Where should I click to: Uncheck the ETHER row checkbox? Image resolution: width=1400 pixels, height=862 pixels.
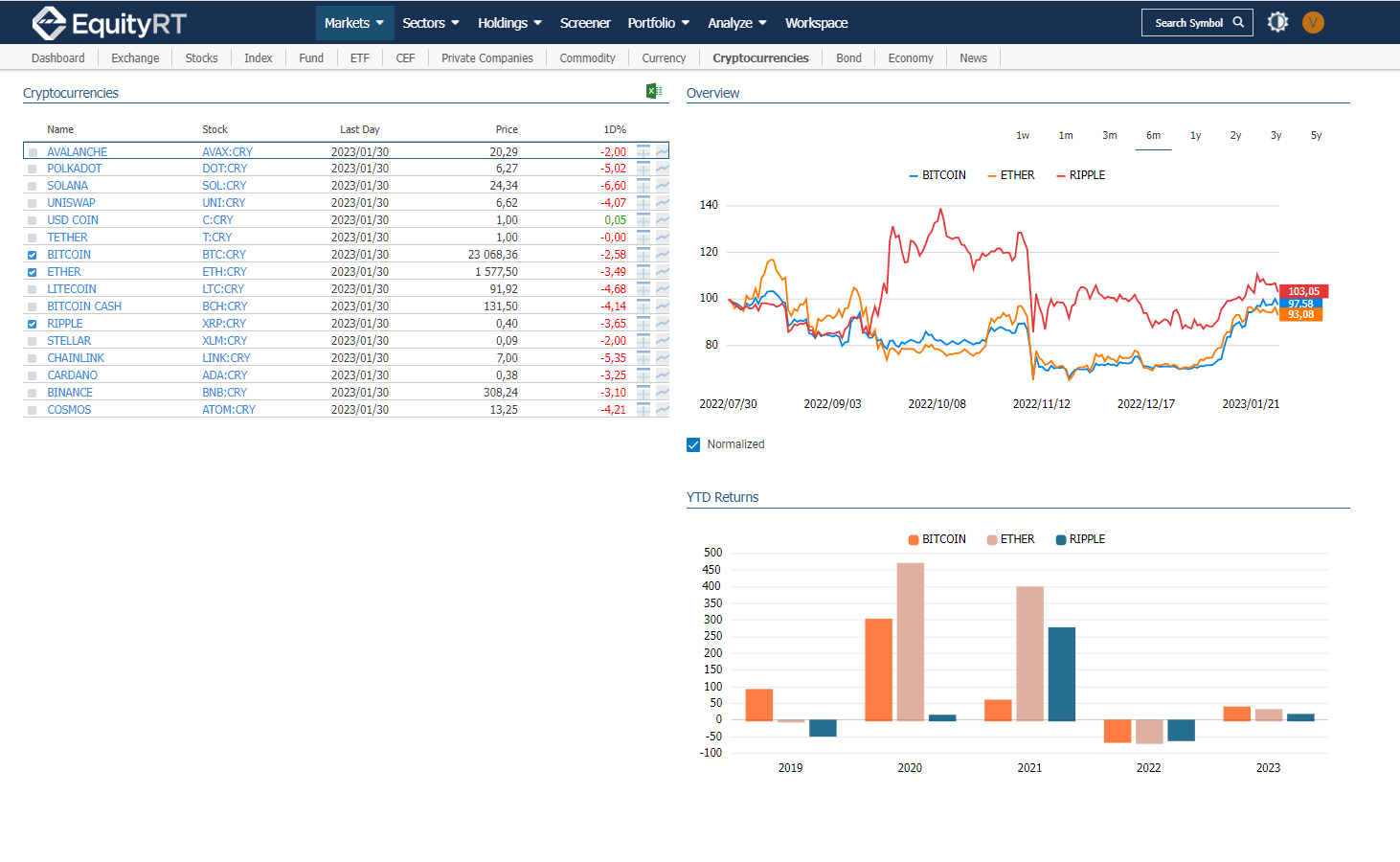tap(33, 272)
